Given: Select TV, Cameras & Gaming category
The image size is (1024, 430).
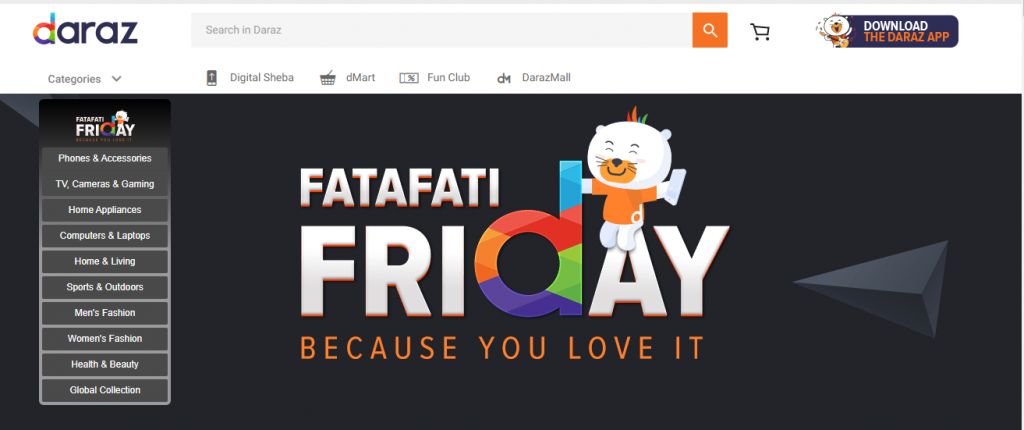Looking at the screenshot, I should (x=104, y=184).
